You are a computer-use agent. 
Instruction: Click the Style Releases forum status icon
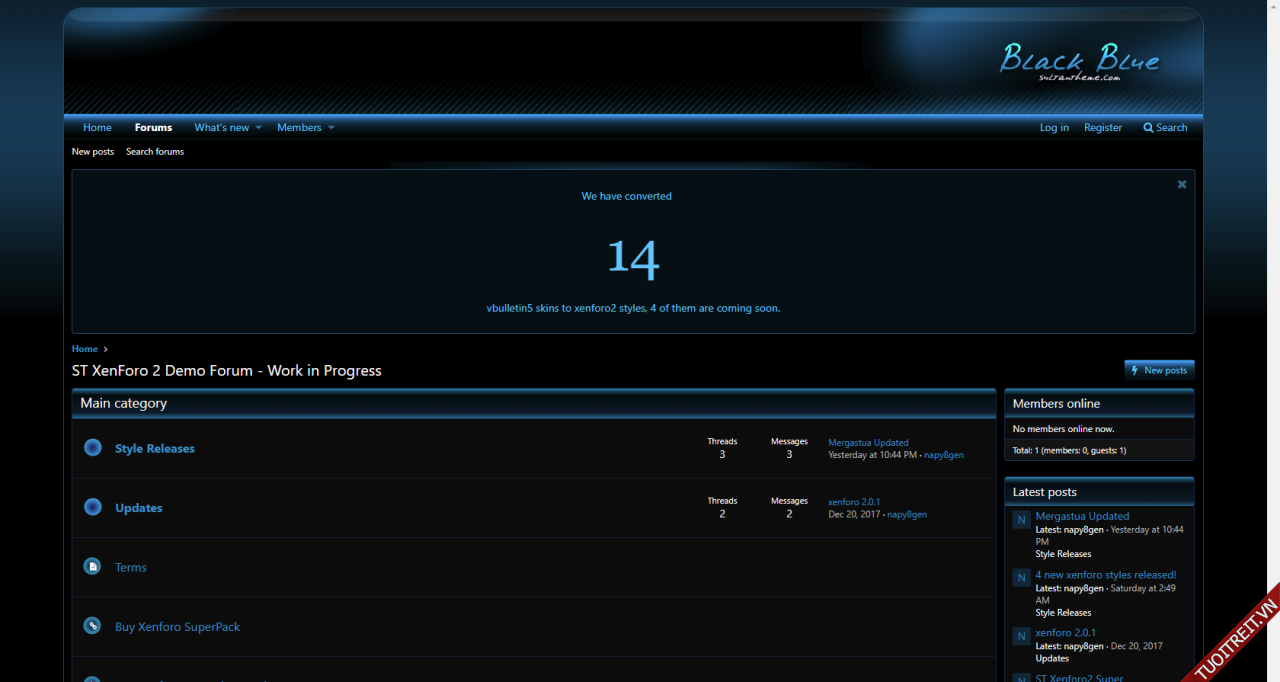pyautogui.click(x=93, y=448)
